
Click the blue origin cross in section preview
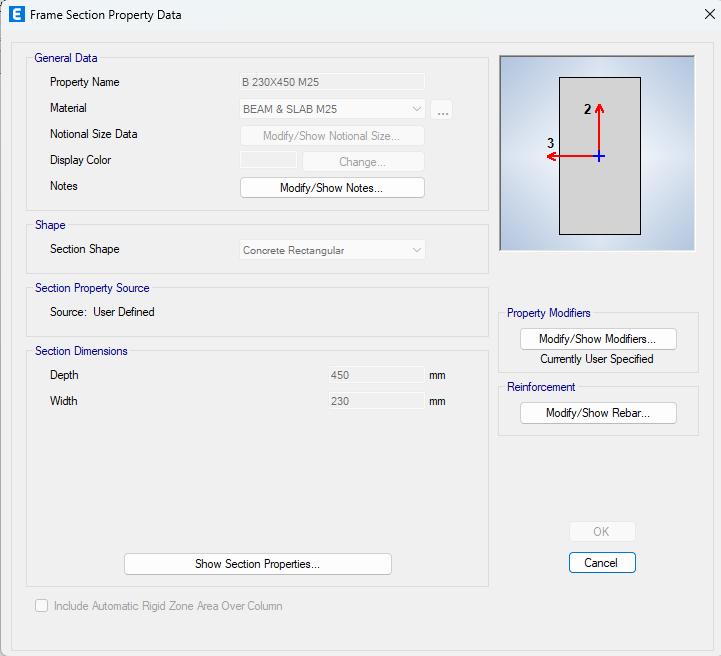tap(599, 157)
